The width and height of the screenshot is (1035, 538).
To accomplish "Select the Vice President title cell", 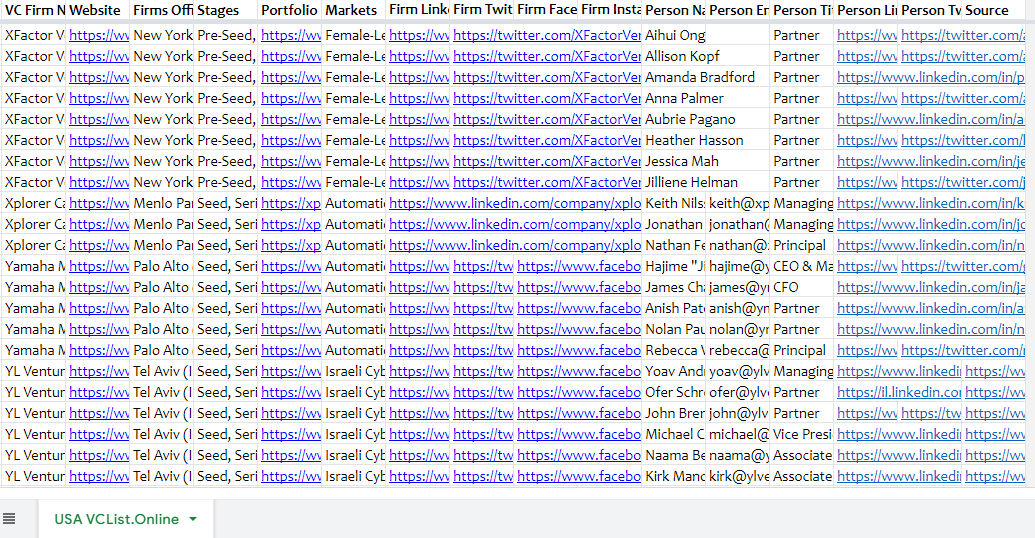I will pyautogui.click(x=803, y=434).
